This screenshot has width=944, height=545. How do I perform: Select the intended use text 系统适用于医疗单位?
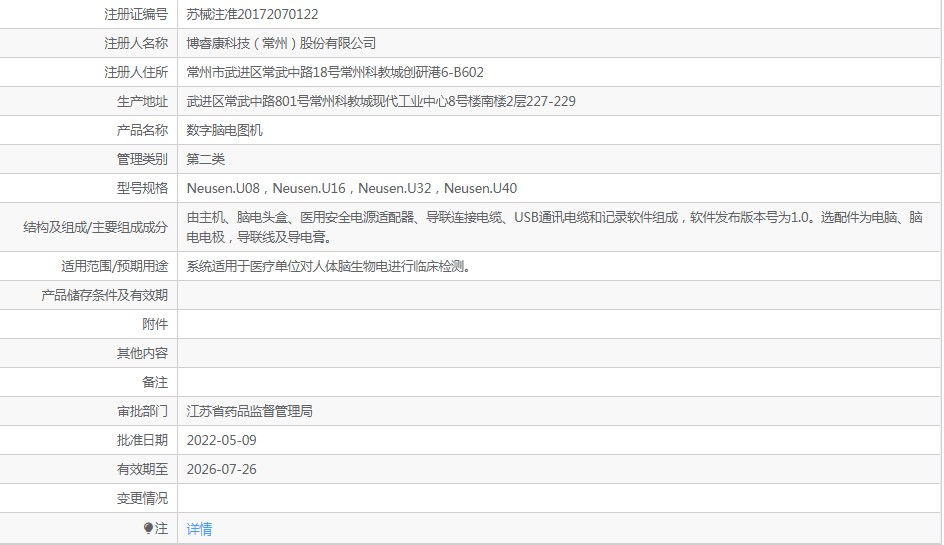pos(328,266)
